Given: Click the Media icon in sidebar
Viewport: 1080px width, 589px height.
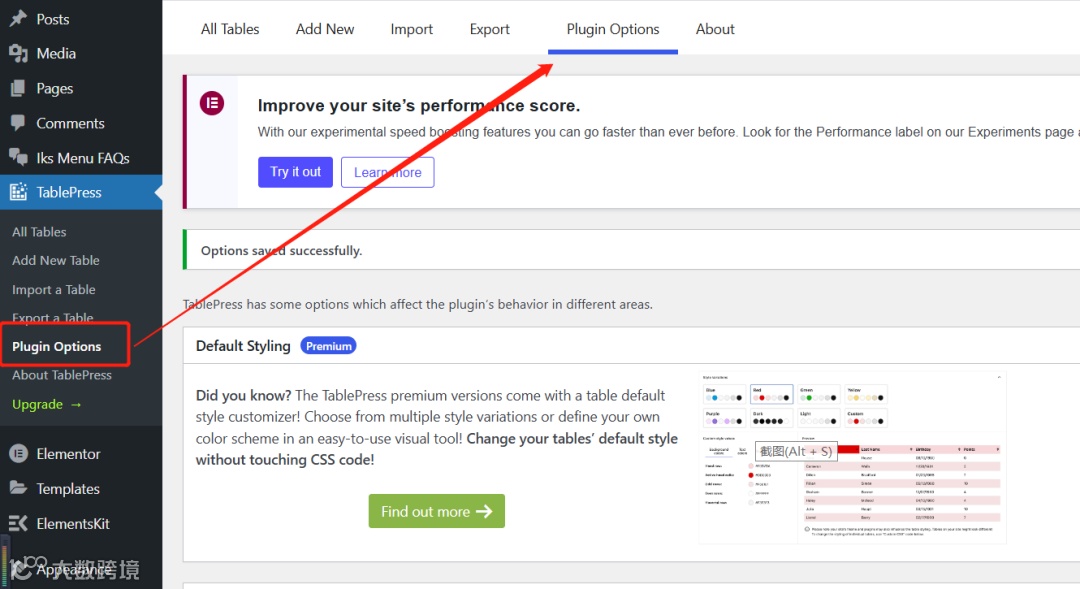Looking at the screenshot, I should [x=19, y=53].
